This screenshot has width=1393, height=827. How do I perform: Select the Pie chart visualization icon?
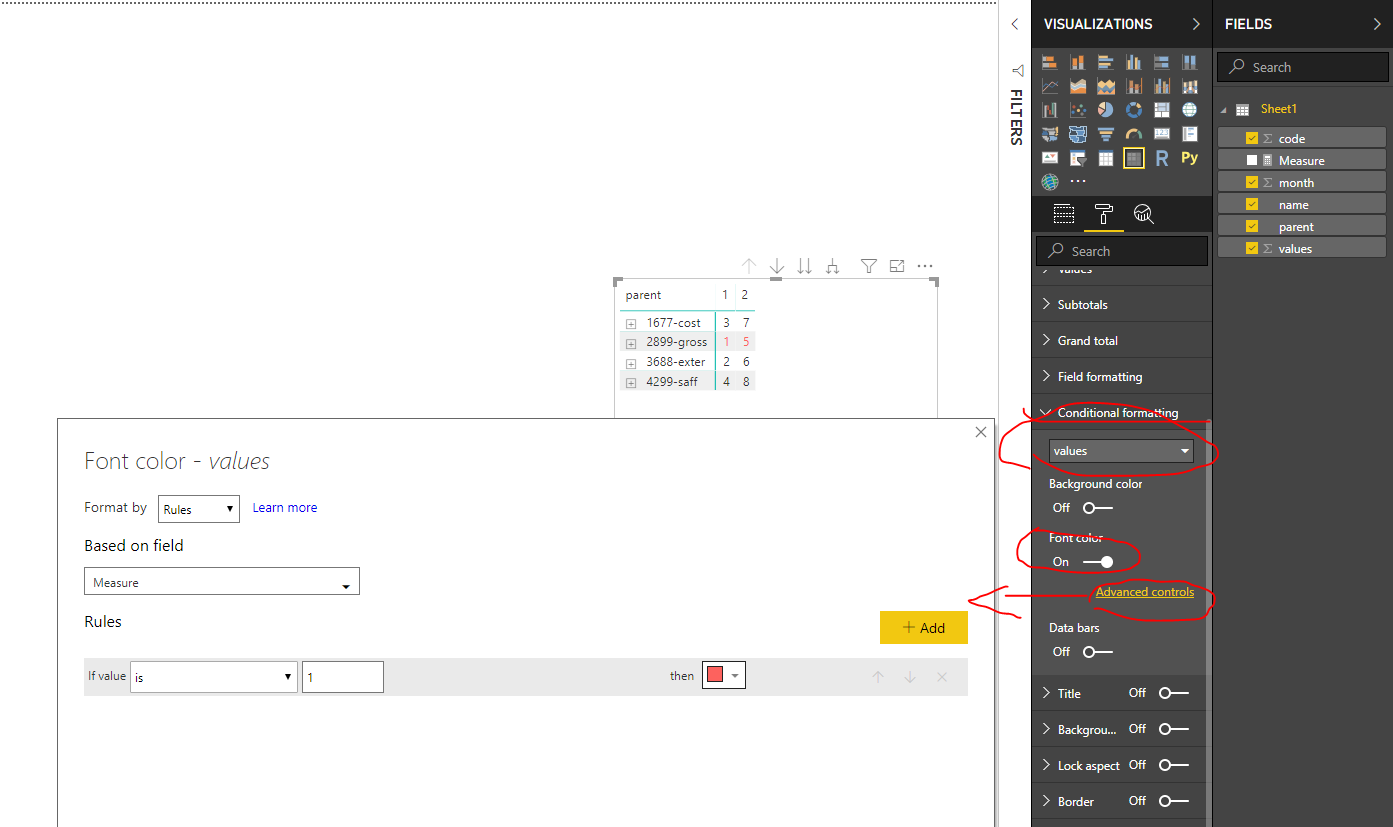pyautogui.click(x=1106, y=110)
